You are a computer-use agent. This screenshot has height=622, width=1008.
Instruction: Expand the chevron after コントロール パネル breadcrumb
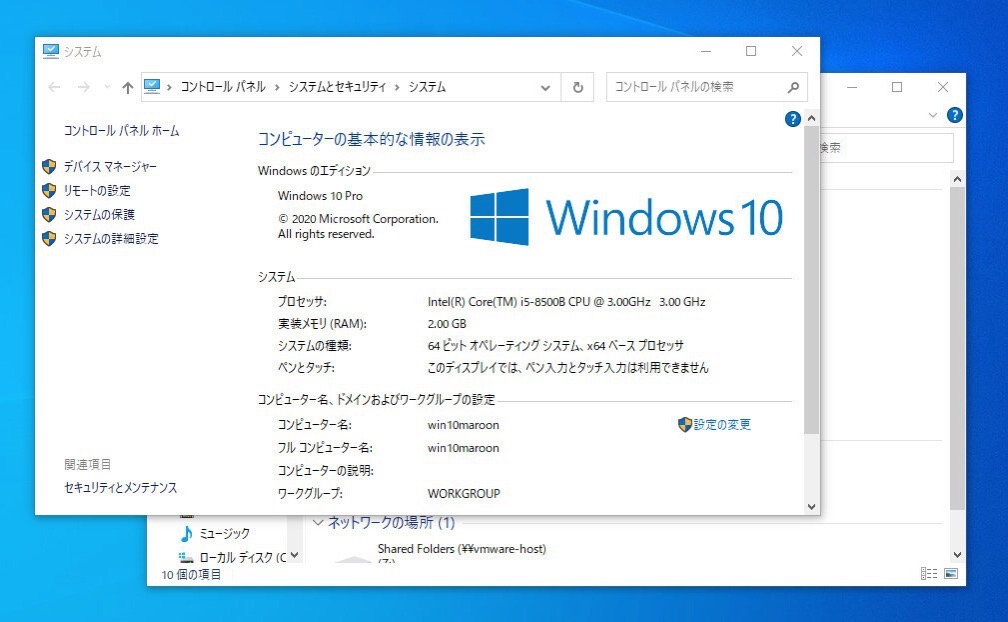[277, 87]
